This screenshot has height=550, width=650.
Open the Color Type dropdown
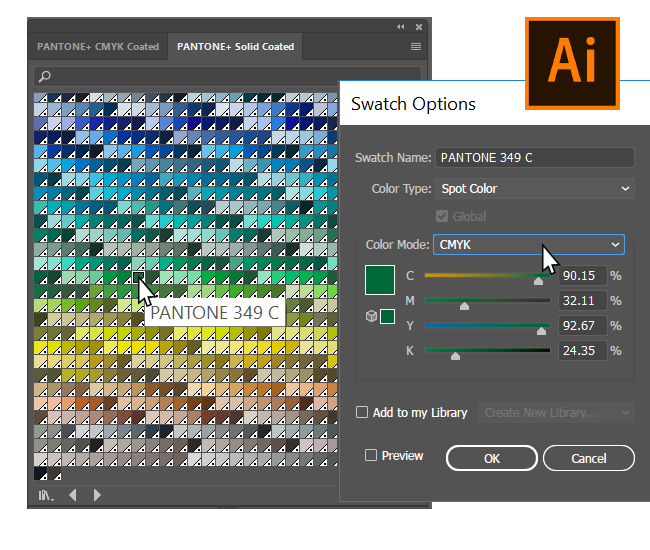click(x=535, y=189)
